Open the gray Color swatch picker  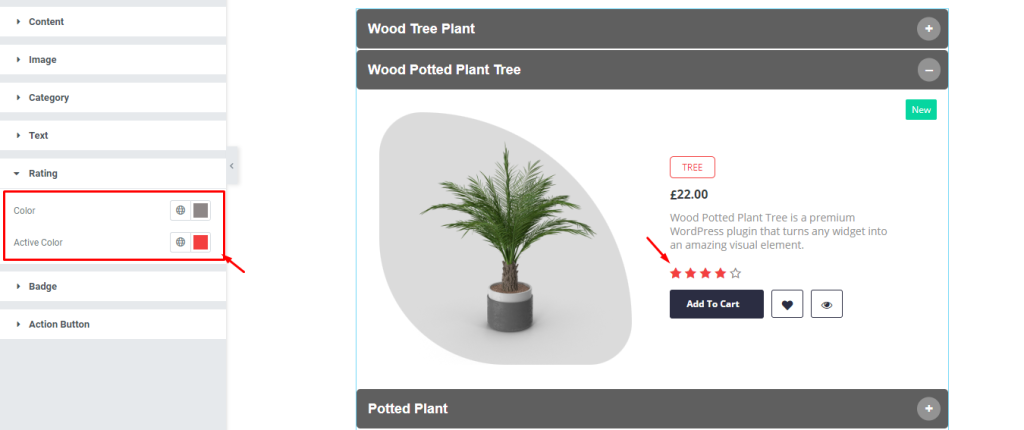pyautogui.click(x=200, y=210)
